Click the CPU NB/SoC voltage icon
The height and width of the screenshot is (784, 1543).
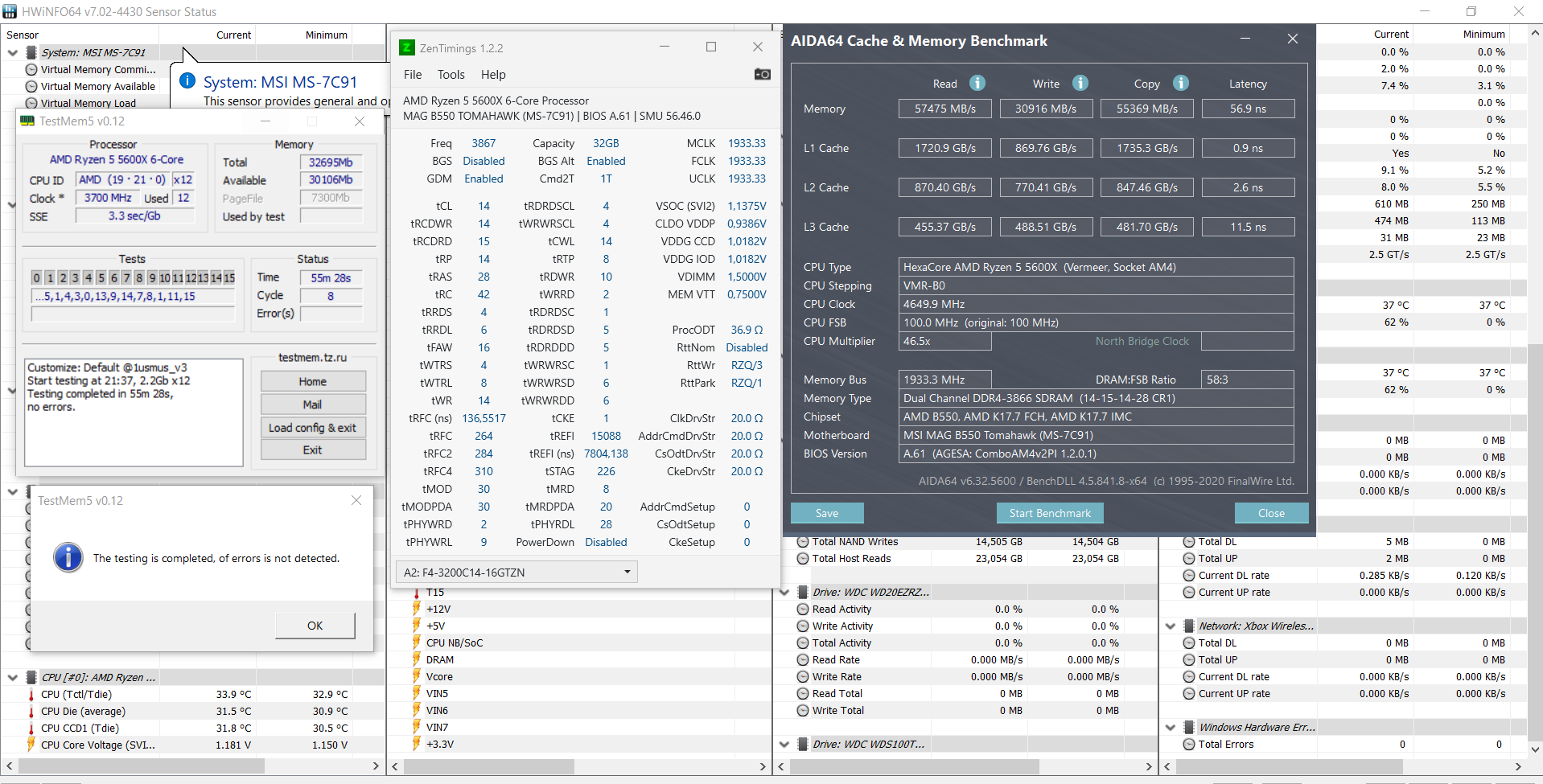point(417,642)
